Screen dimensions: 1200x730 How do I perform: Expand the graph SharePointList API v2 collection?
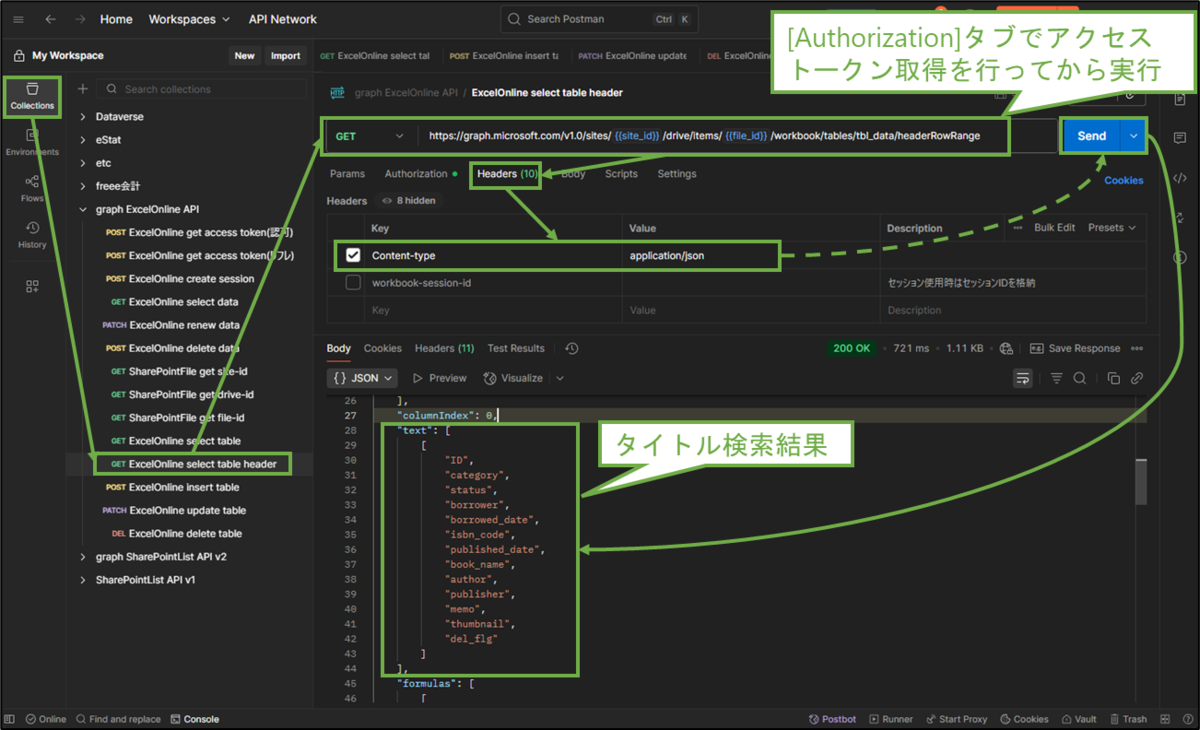(x=83, y=557)
